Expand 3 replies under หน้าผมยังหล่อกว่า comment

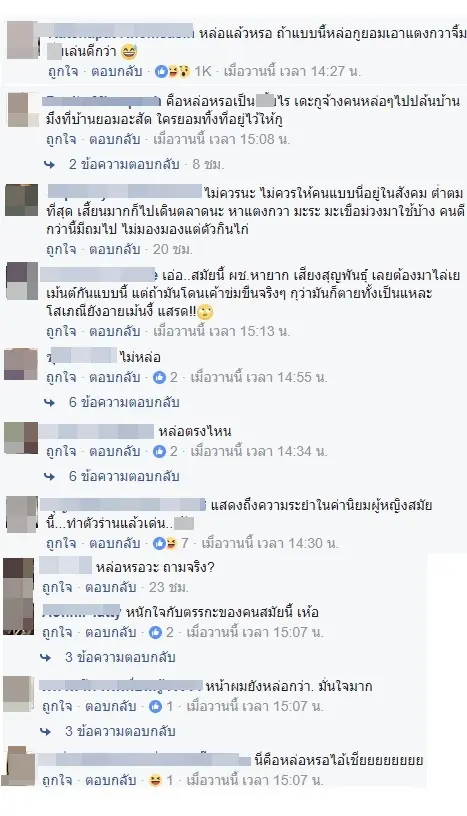click(x=120, y=731)
